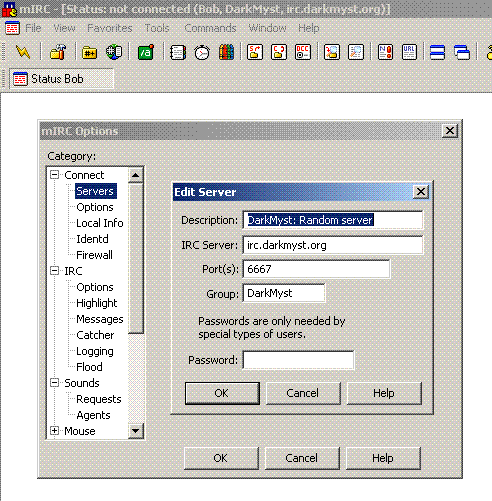Click the DCC Send file icon
The image size is (492, 501).
pyautogui.click(x=255, y=52)
